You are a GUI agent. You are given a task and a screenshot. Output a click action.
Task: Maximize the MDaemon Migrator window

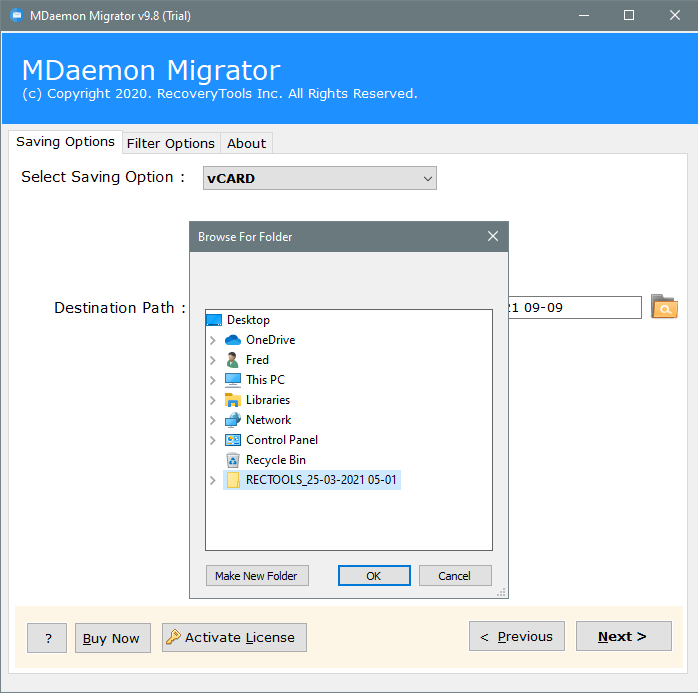click(x=629, y=16)
